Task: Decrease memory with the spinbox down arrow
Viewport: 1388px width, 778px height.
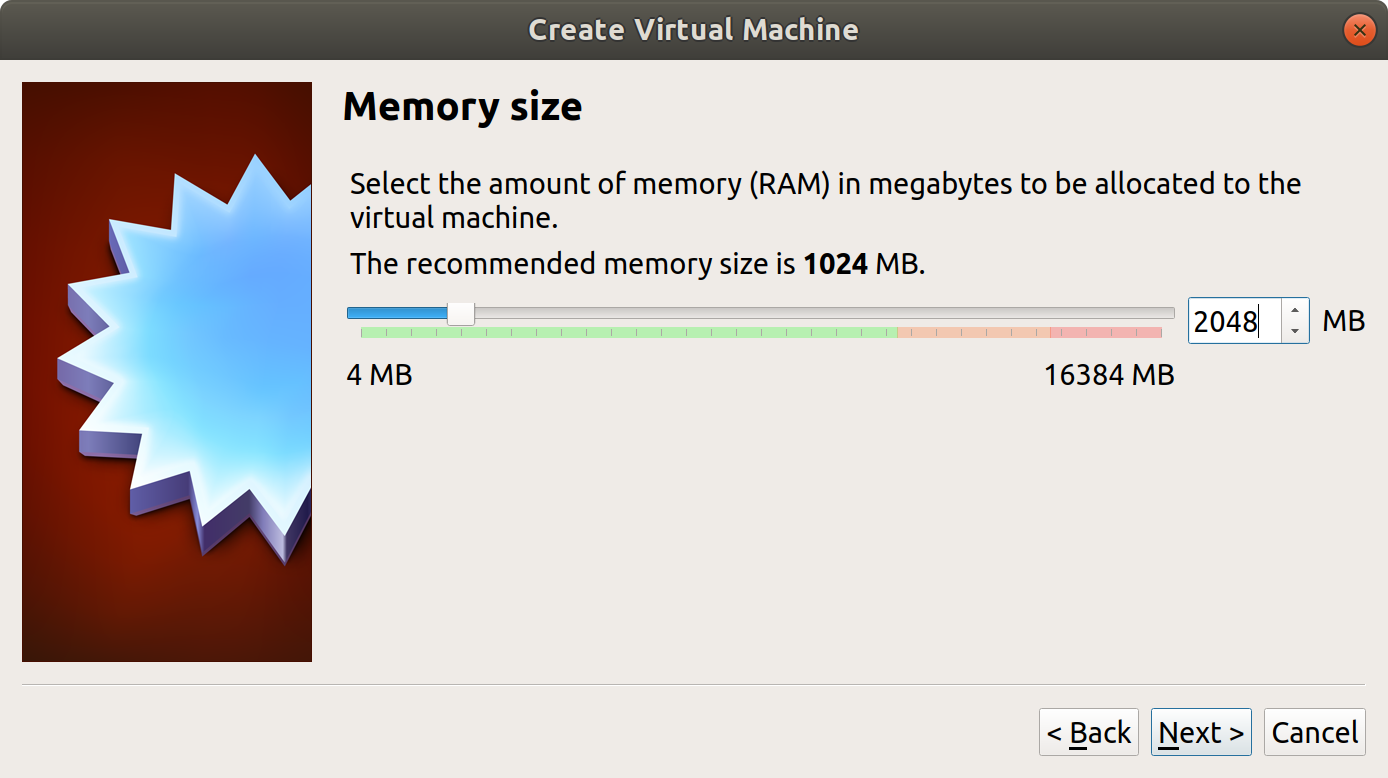Action: 1295,332
